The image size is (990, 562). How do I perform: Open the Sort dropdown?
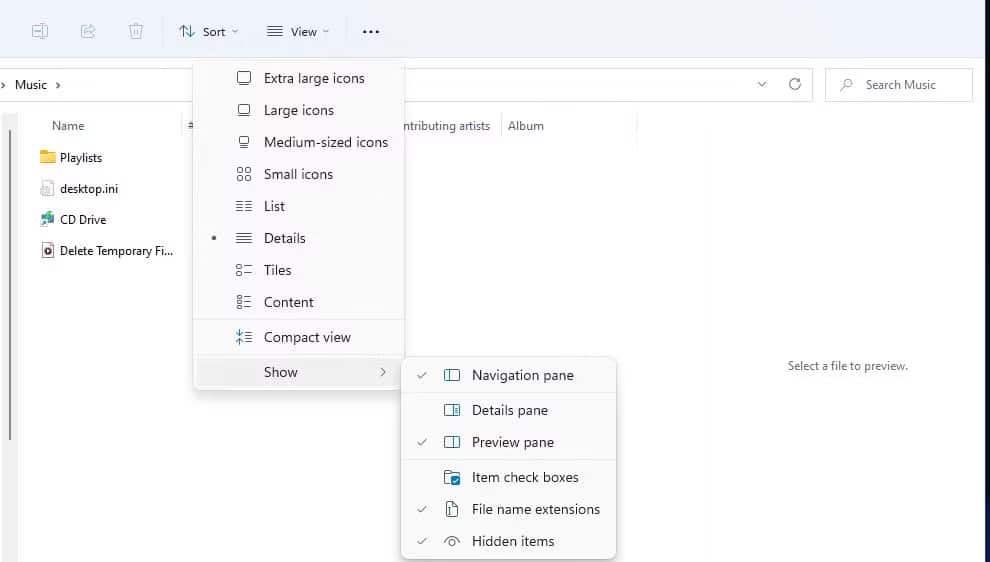208,32
